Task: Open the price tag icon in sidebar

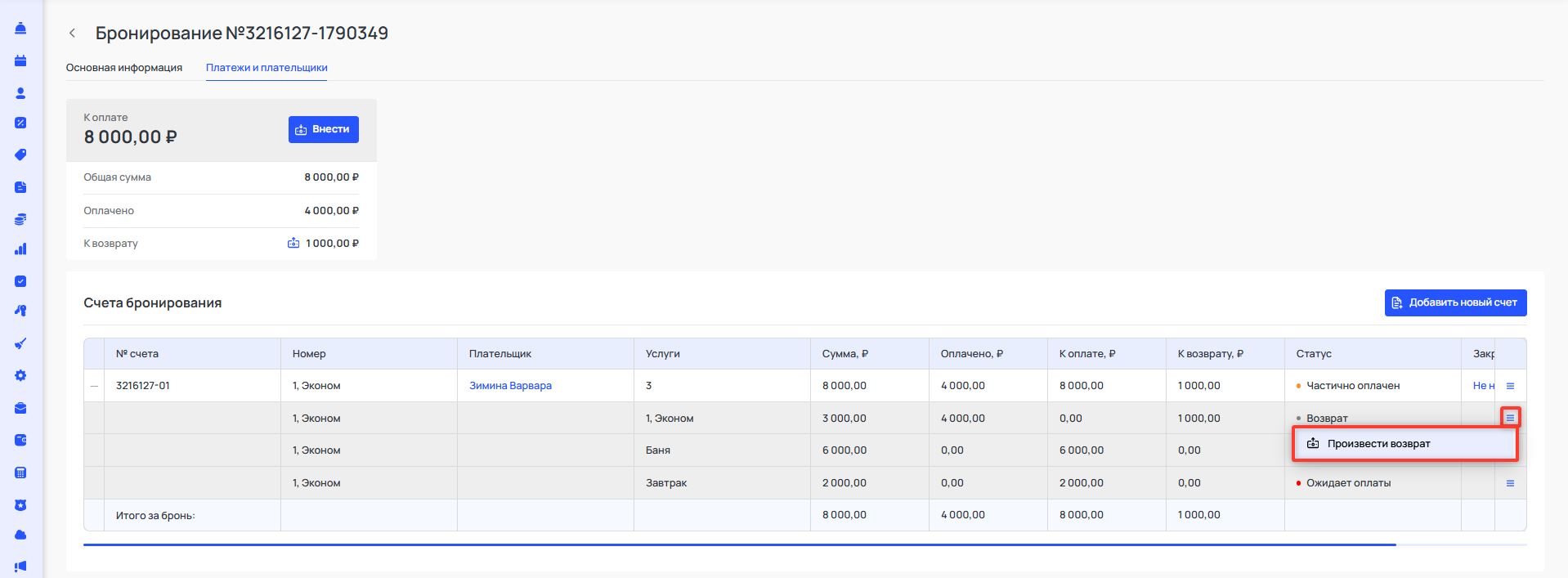Action: click(x=20, y=155)
